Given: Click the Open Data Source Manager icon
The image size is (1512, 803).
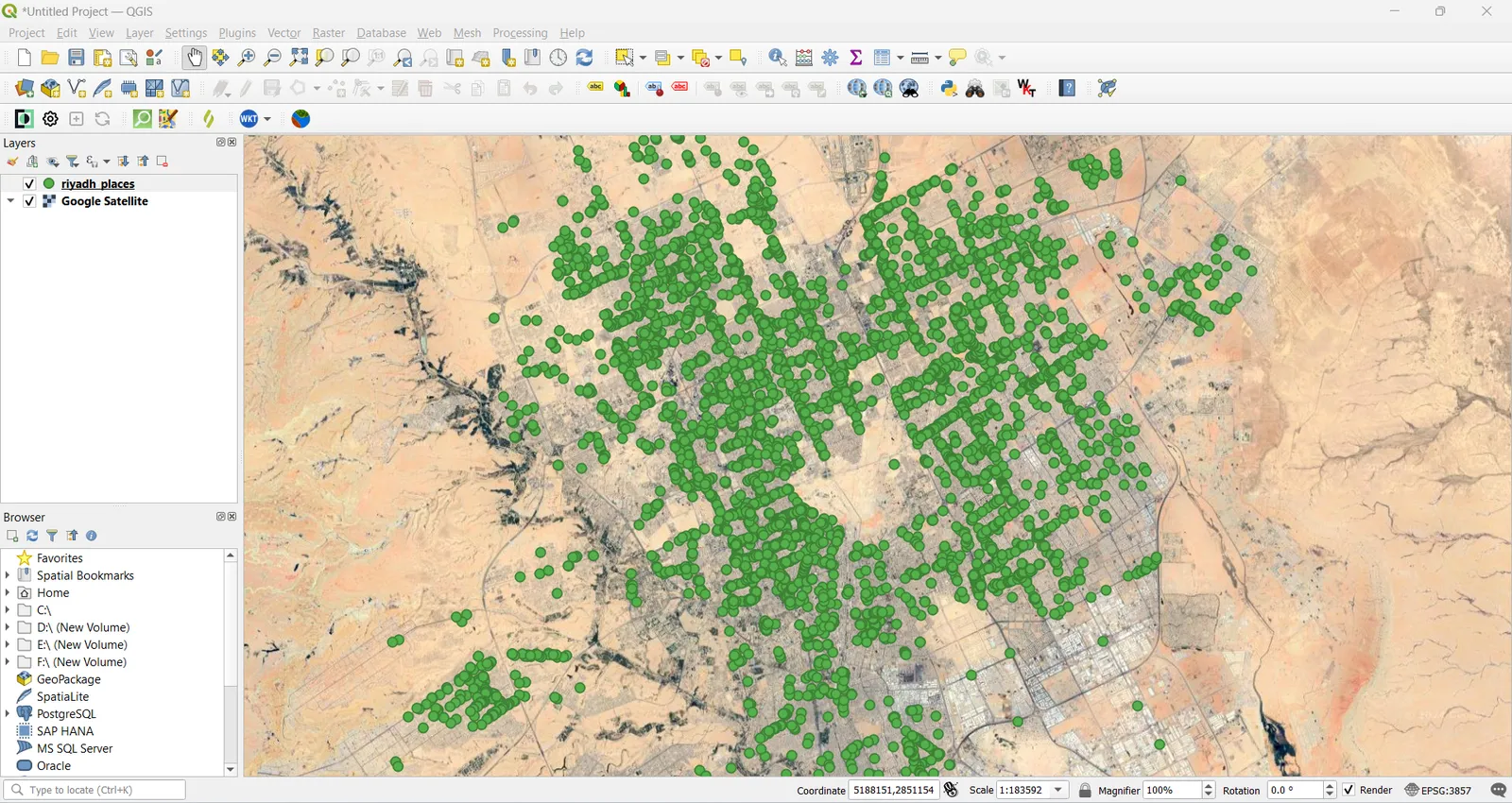Looking at the screenshot, I should click(x=25, y=89).
